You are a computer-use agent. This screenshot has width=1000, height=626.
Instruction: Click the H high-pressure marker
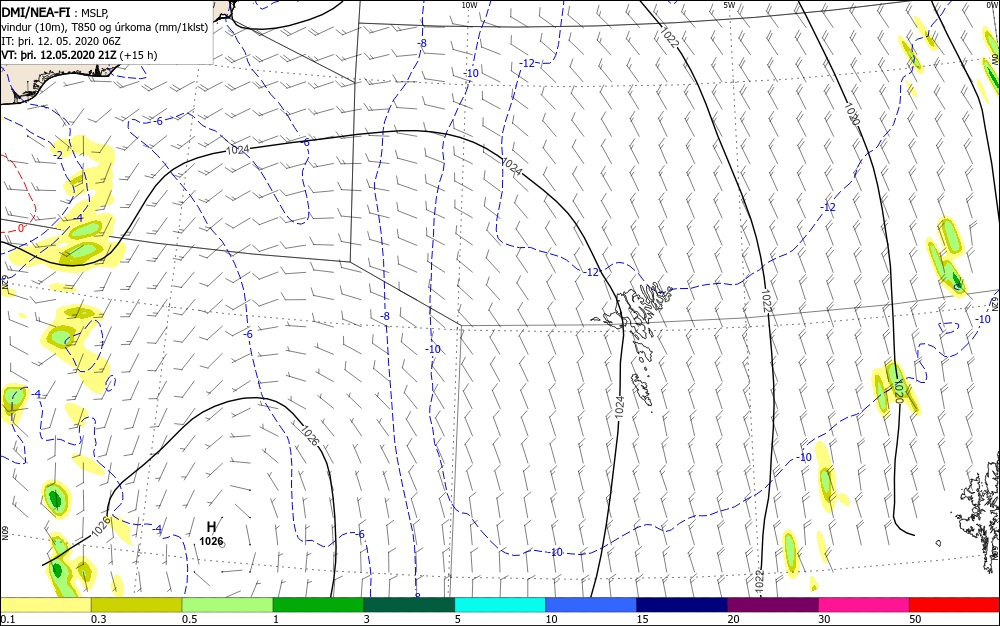coord(212,527)
